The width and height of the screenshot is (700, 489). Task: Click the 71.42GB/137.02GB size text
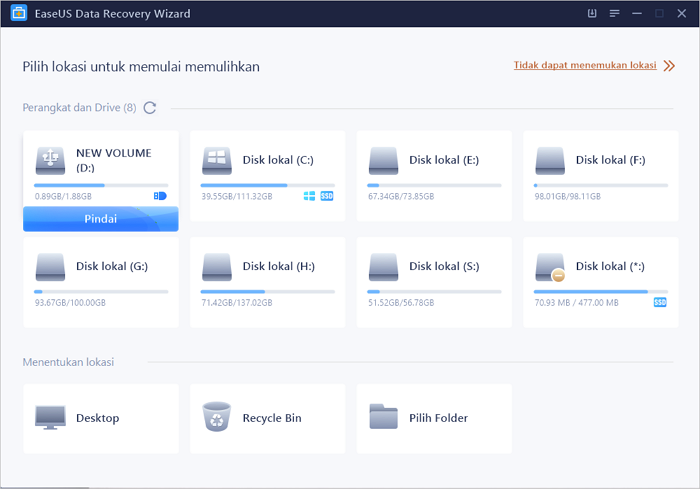click(x=237, y=302)
